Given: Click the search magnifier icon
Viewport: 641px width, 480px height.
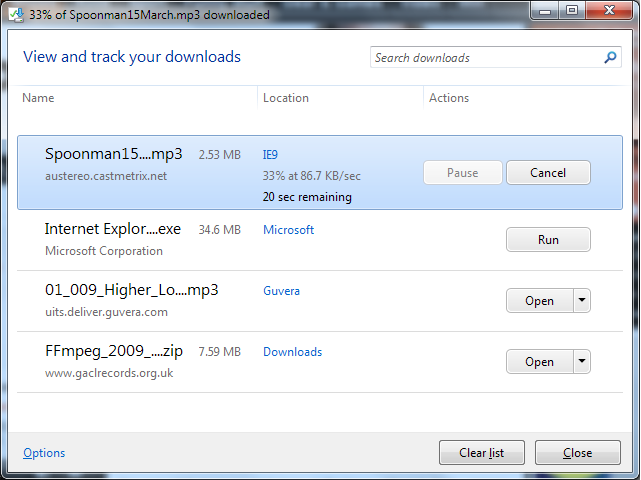Looking at the screenshot, I should coord(610,57).
